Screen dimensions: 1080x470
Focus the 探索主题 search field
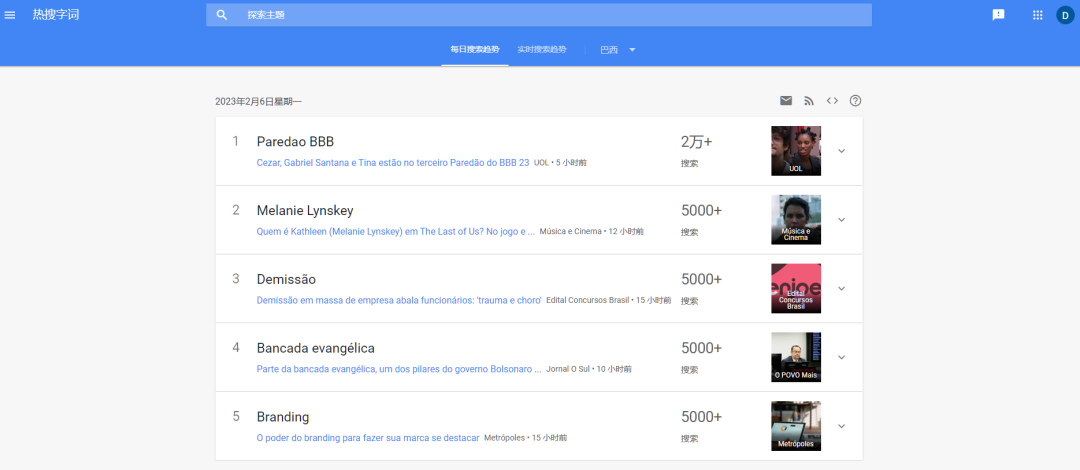(539, 14)
